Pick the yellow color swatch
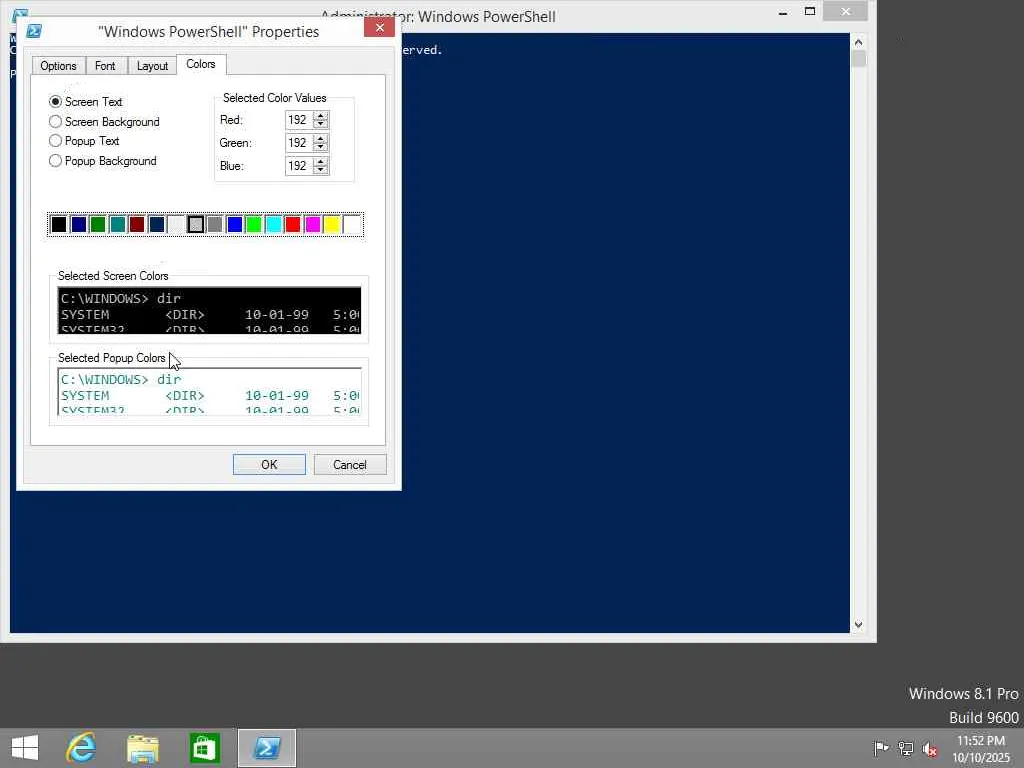This screenshot has height=768, width=1024. click(x=332, y=225)
